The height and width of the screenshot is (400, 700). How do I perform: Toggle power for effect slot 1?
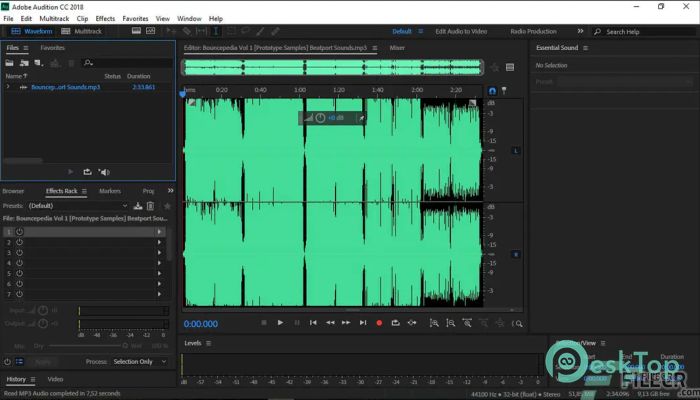tap(20, 232)
